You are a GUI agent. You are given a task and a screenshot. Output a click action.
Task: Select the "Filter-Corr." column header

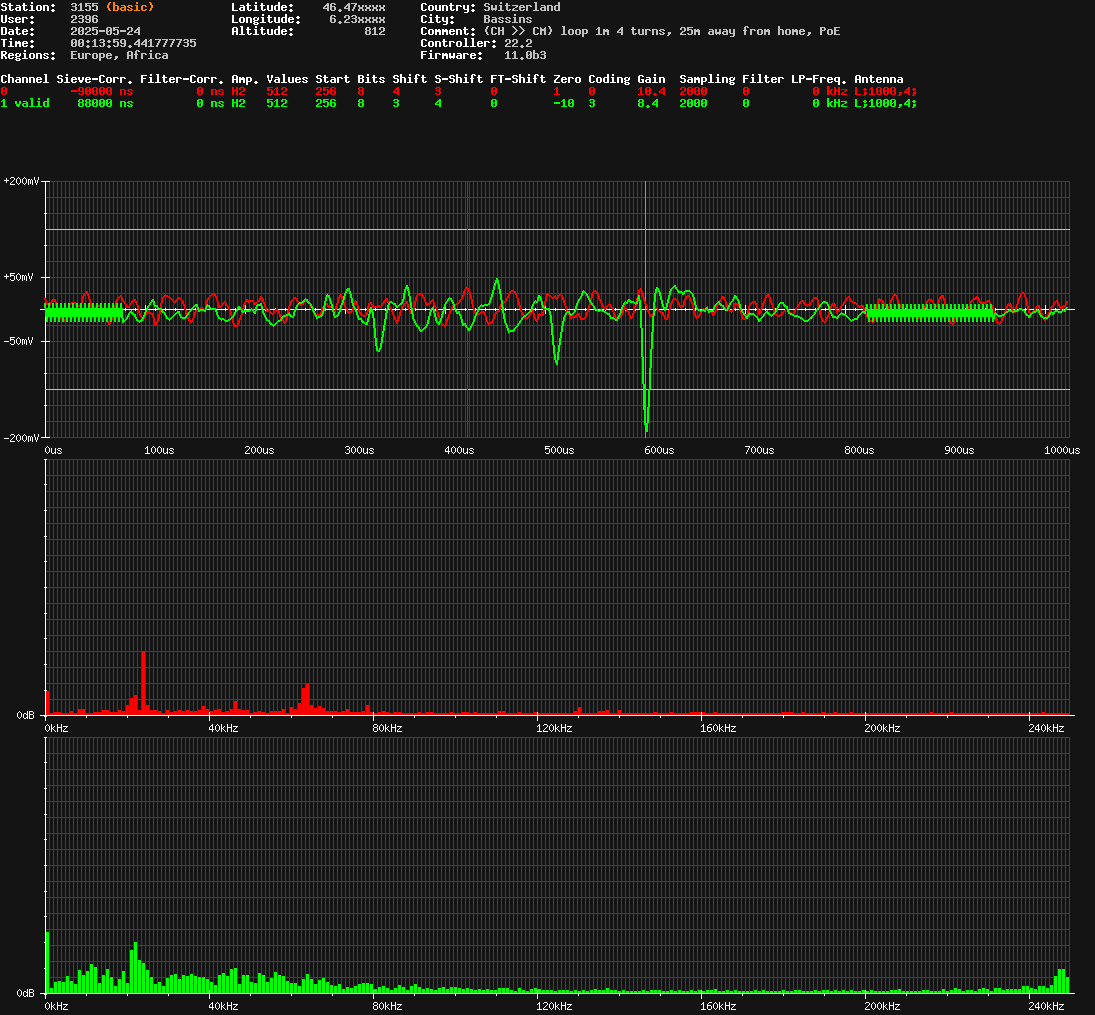[182, 79]
